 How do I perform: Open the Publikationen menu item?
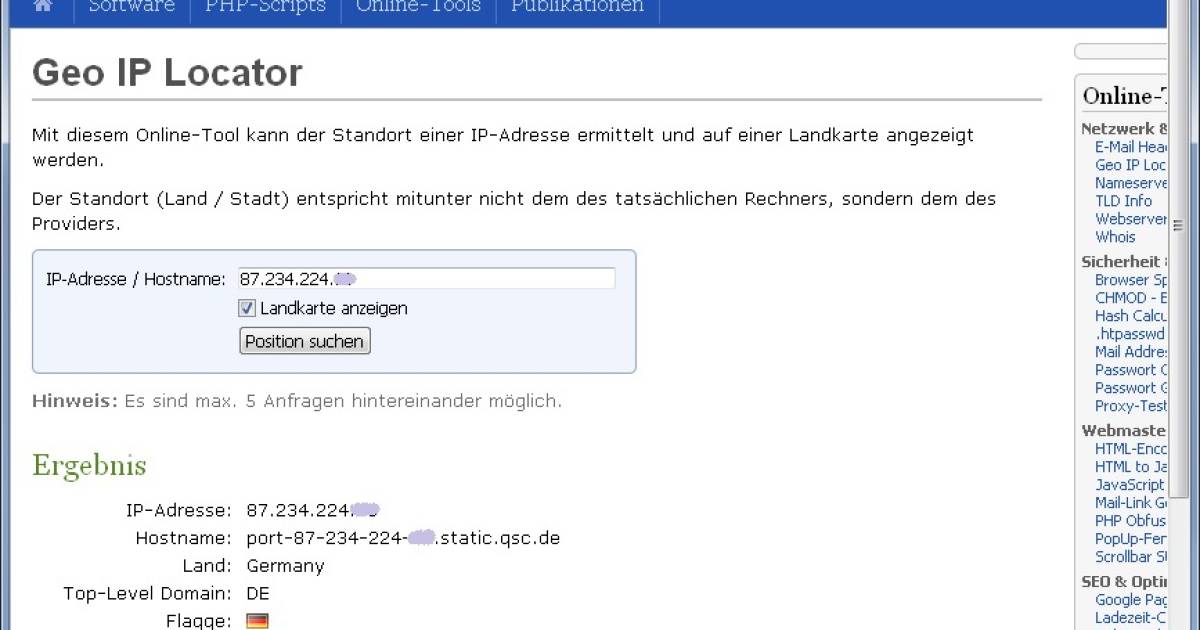pos(577,6)
